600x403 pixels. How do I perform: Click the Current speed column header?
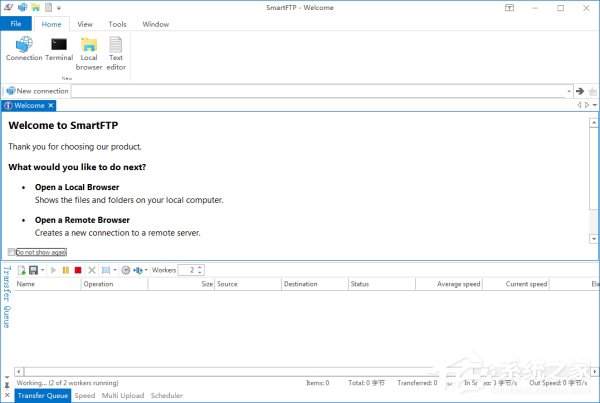pos(516,284)
